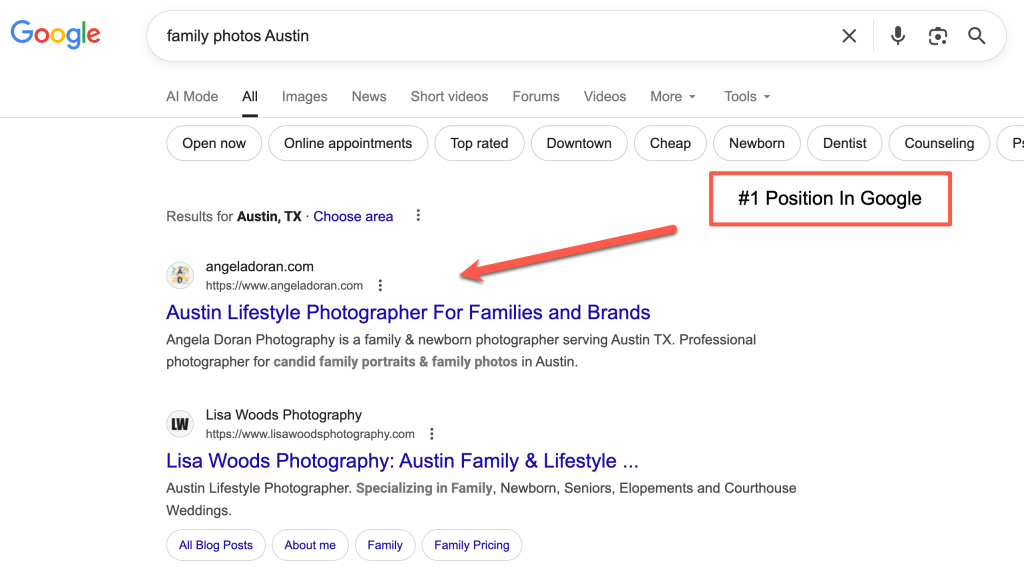This screenshot has width=1024, height=568.
Task: Open the Videos tab
Action: [605, 97]
